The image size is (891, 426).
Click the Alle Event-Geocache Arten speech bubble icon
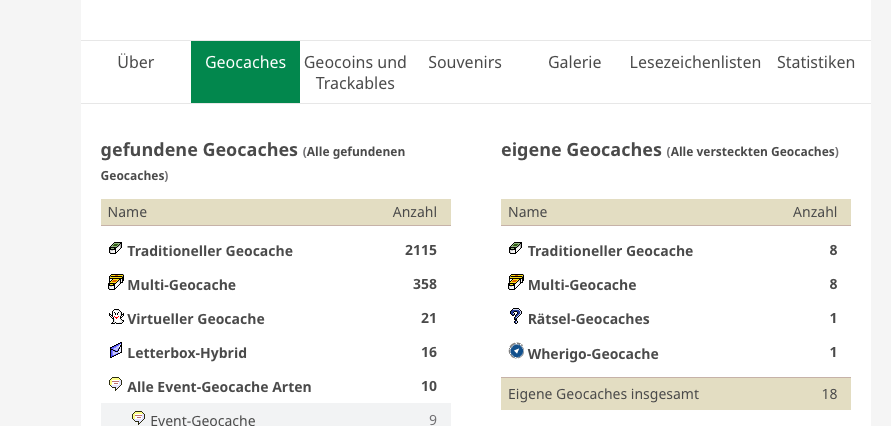tap(115, 385)
